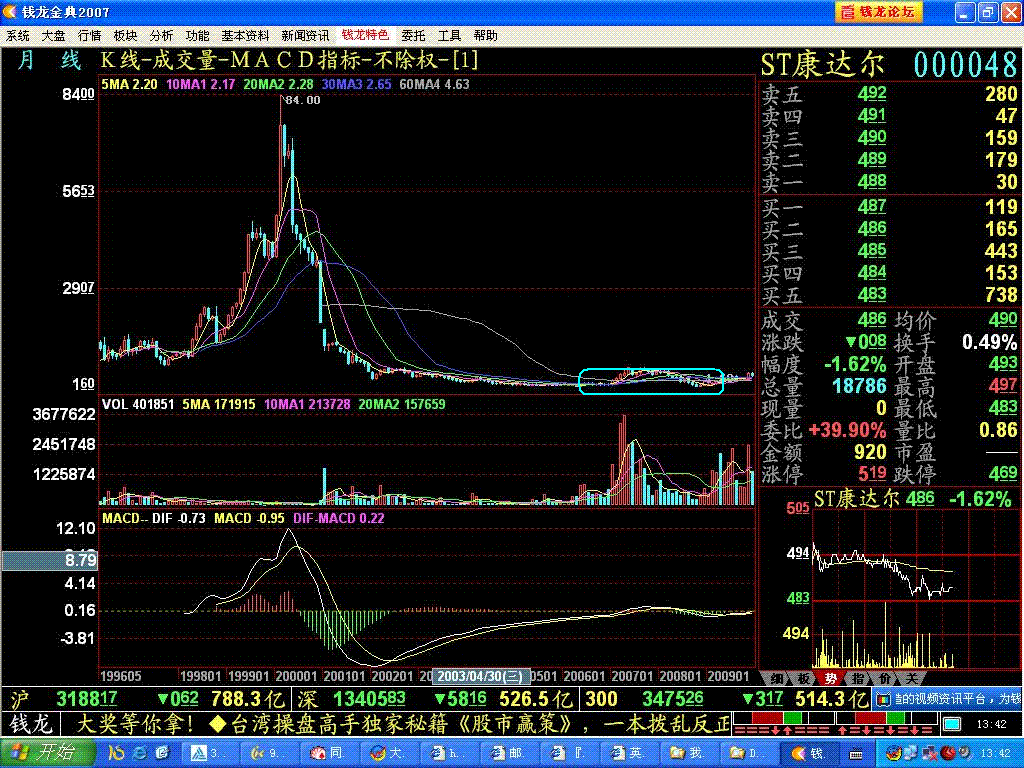This screenshot has height=768, width=1024.
Task: Open the 功能 menu
Action: point(197,36)
